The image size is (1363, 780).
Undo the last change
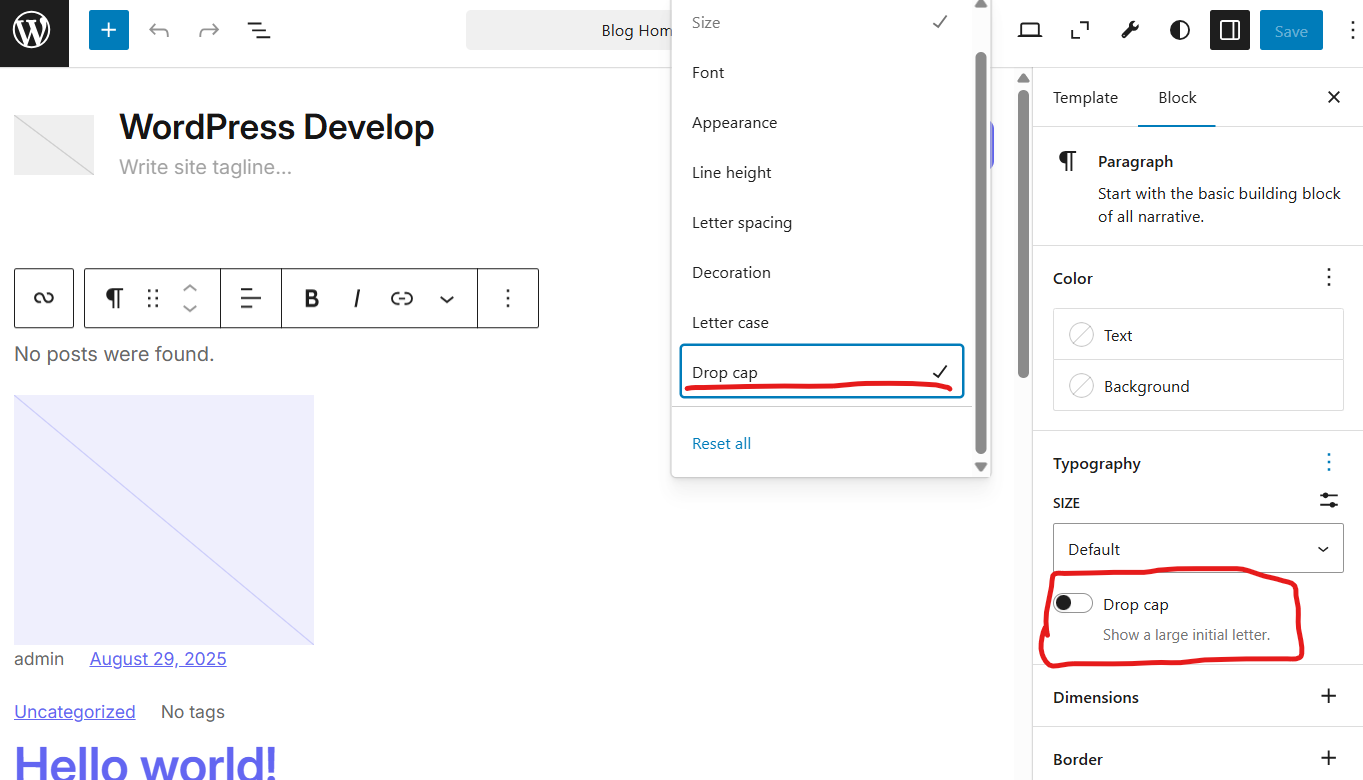(x=159, y=30)
